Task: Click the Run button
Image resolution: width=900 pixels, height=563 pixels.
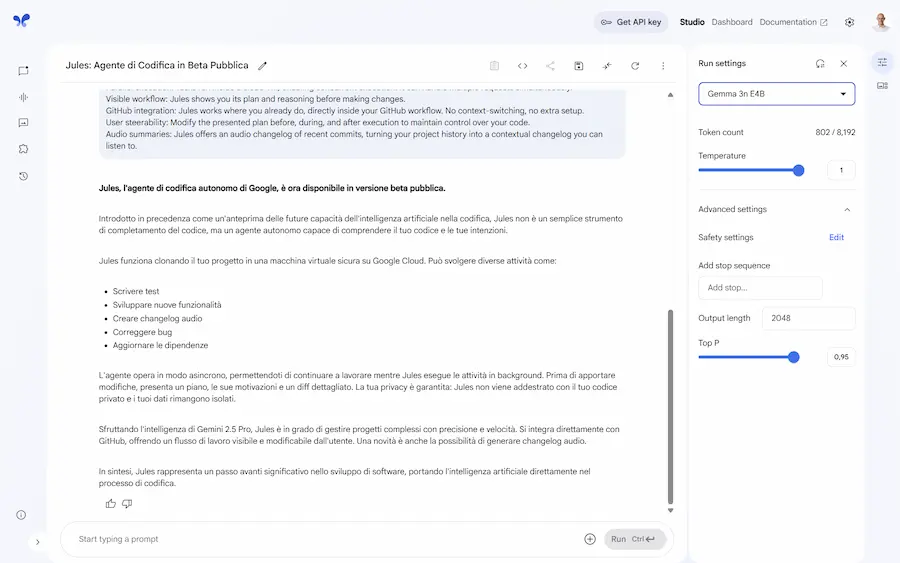Action: 635,539
